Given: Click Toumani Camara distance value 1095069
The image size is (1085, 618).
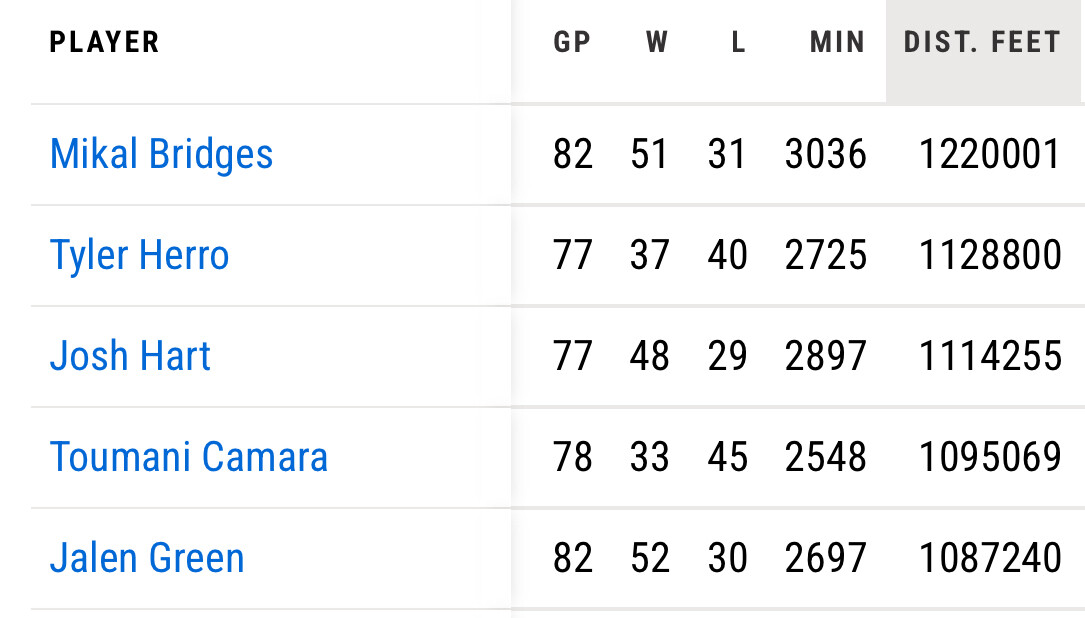Looking at the screenshot, I should coord(990,457).
